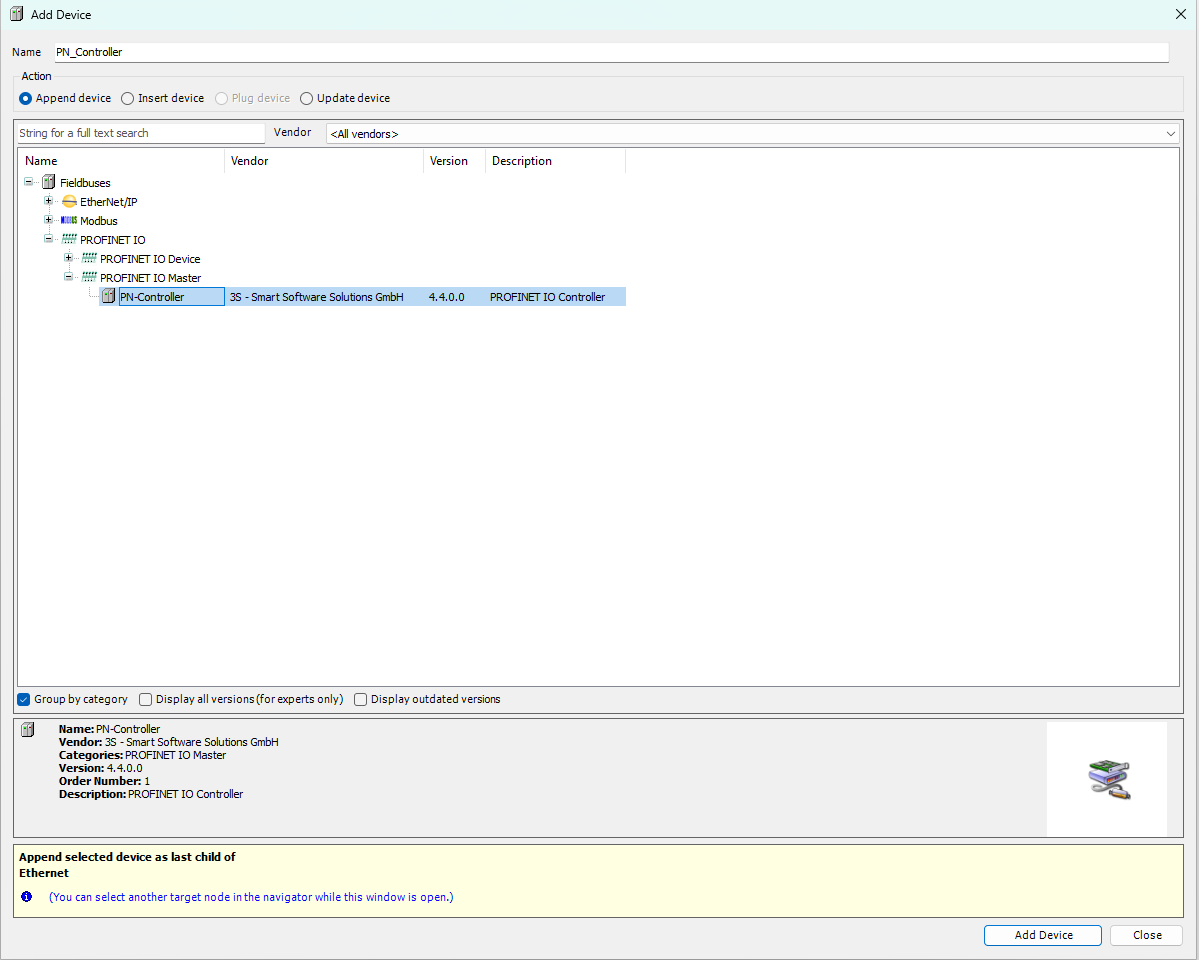1199x960 pixels.
Task: Click the Fieldbuses root node icon
Action: click(x=48, y=182)
